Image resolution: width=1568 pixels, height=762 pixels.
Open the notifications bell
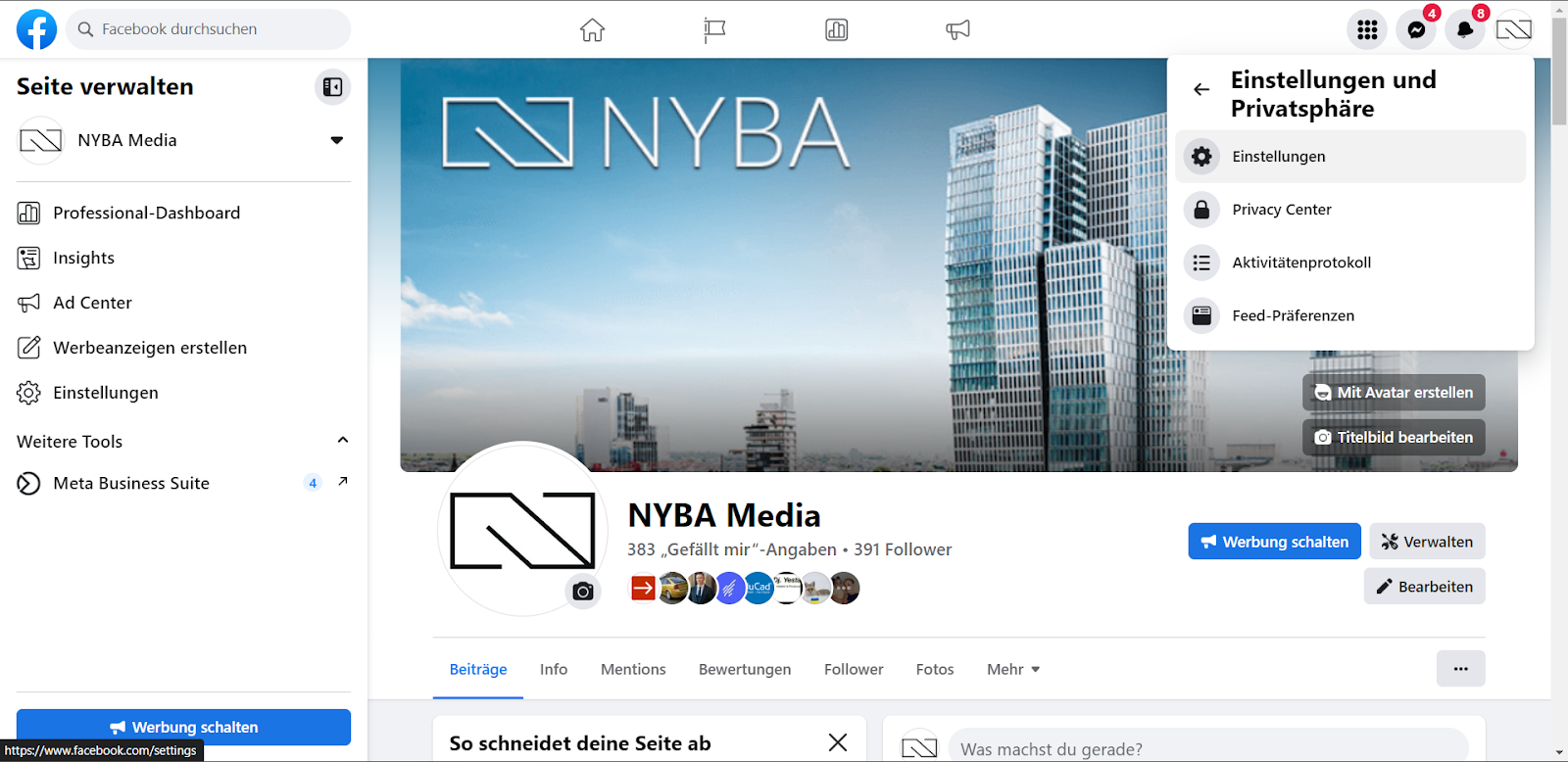coord(1465,29)
